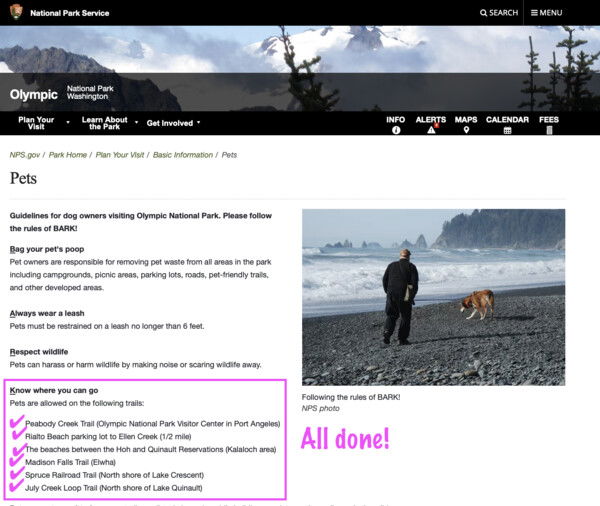Open Learn About the Park menu
600x506 pixels.
pos(104,123)
